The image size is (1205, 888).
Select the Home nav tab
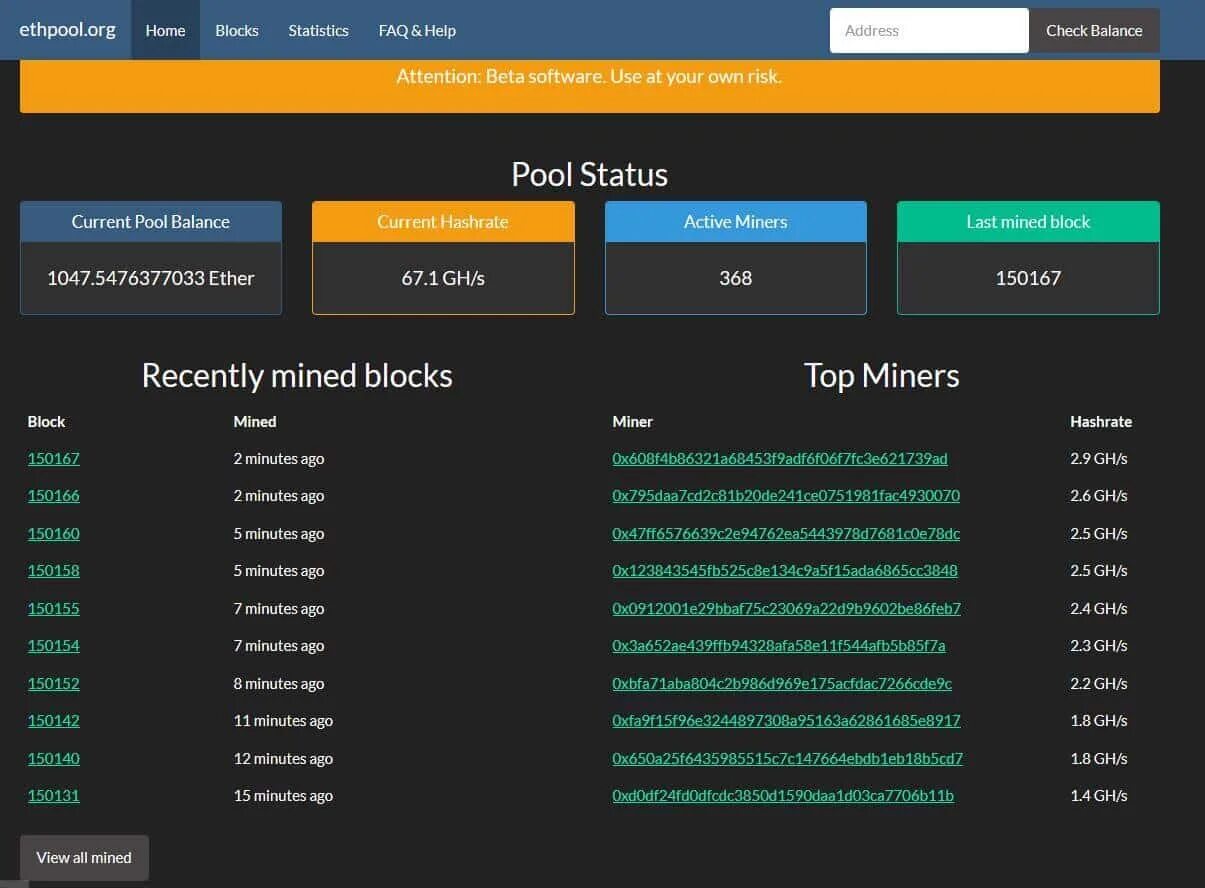(x=165, y=30)
